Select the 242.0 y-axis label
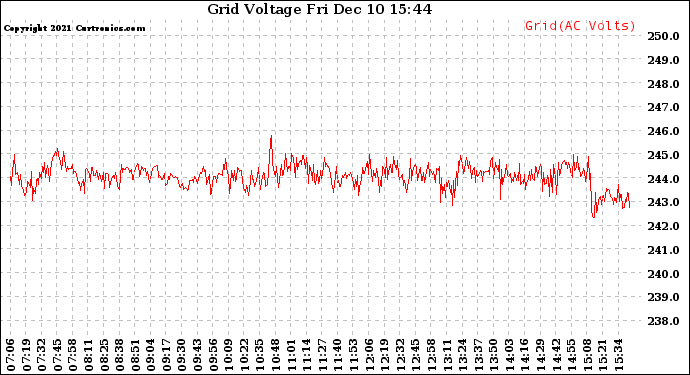This screenshot has width=690, height=375. (663, 226)
